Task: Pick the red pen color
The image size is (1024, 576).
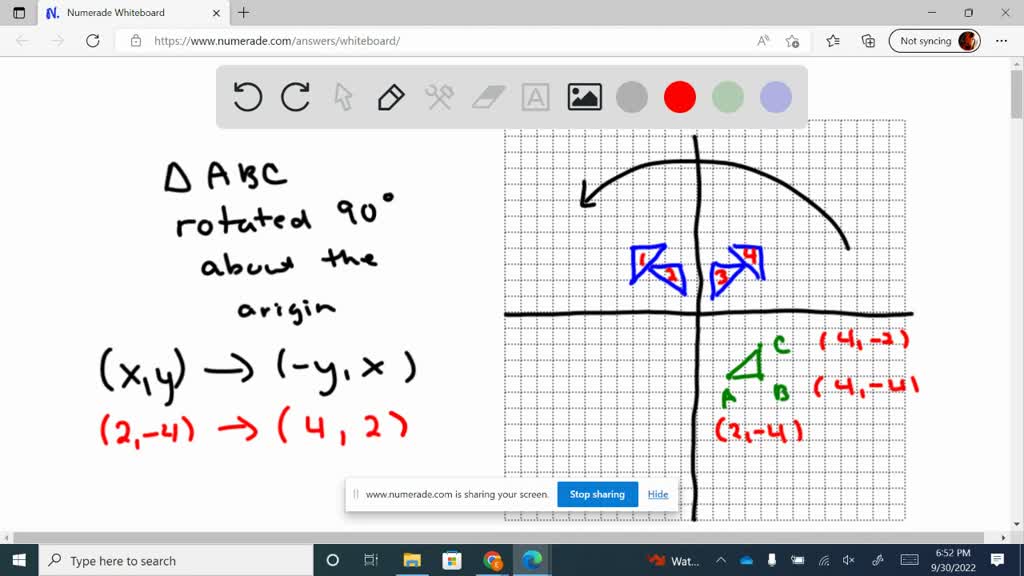Action: pos(680,97)
